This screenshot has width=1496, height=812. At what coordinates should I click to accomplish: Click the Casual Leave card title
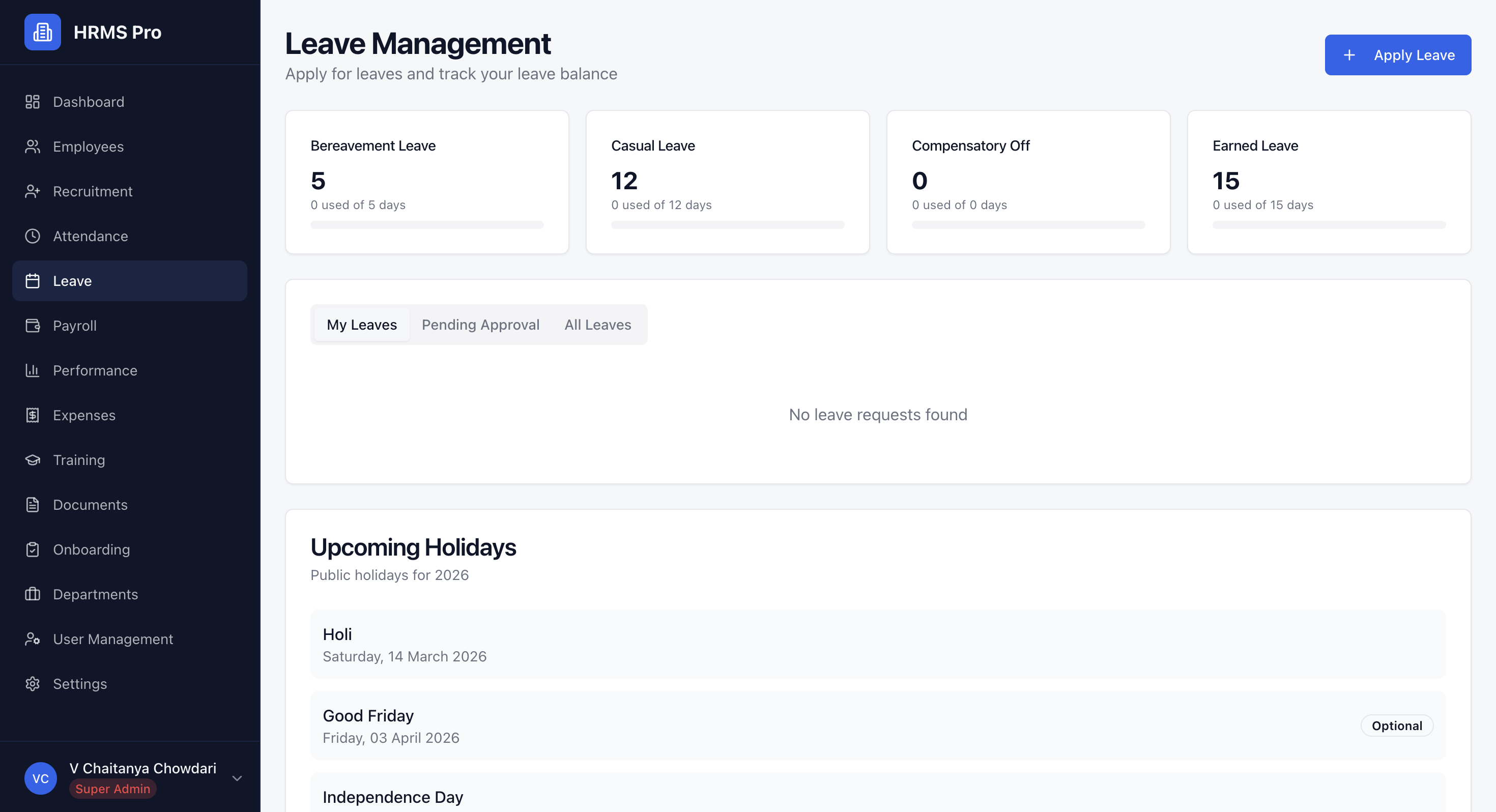653,145
